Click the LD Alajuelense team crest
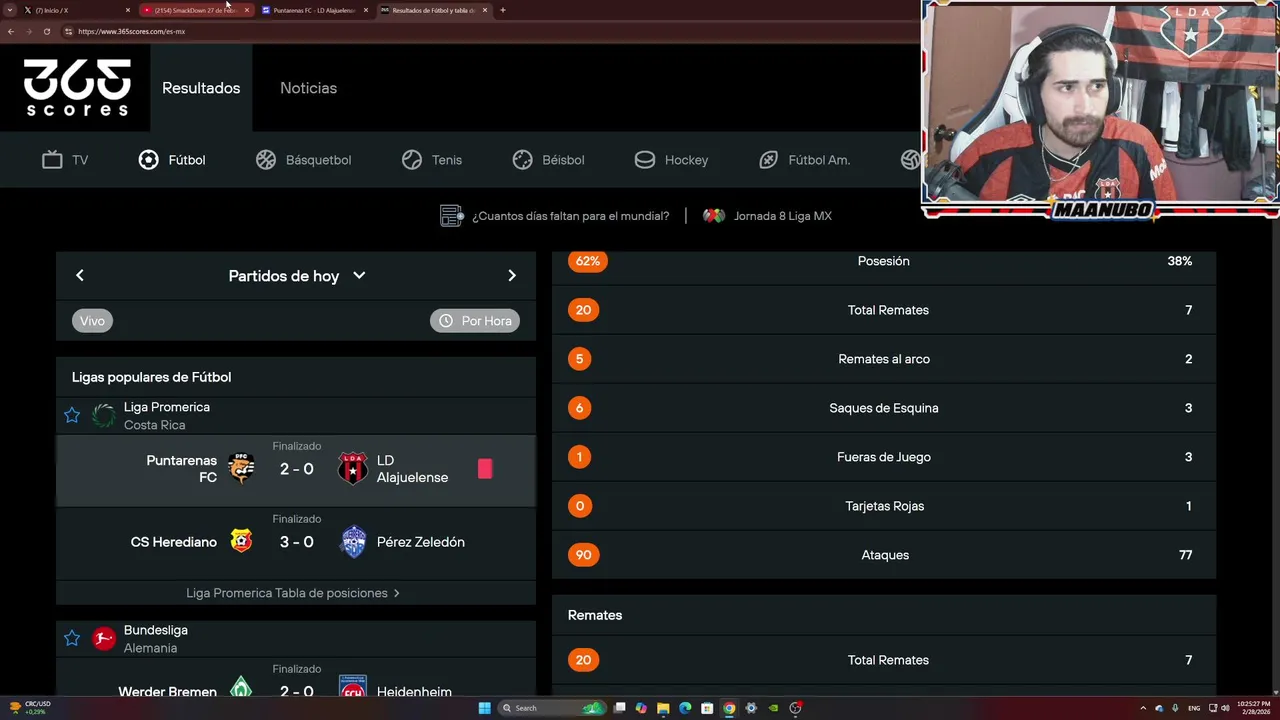 353,469
